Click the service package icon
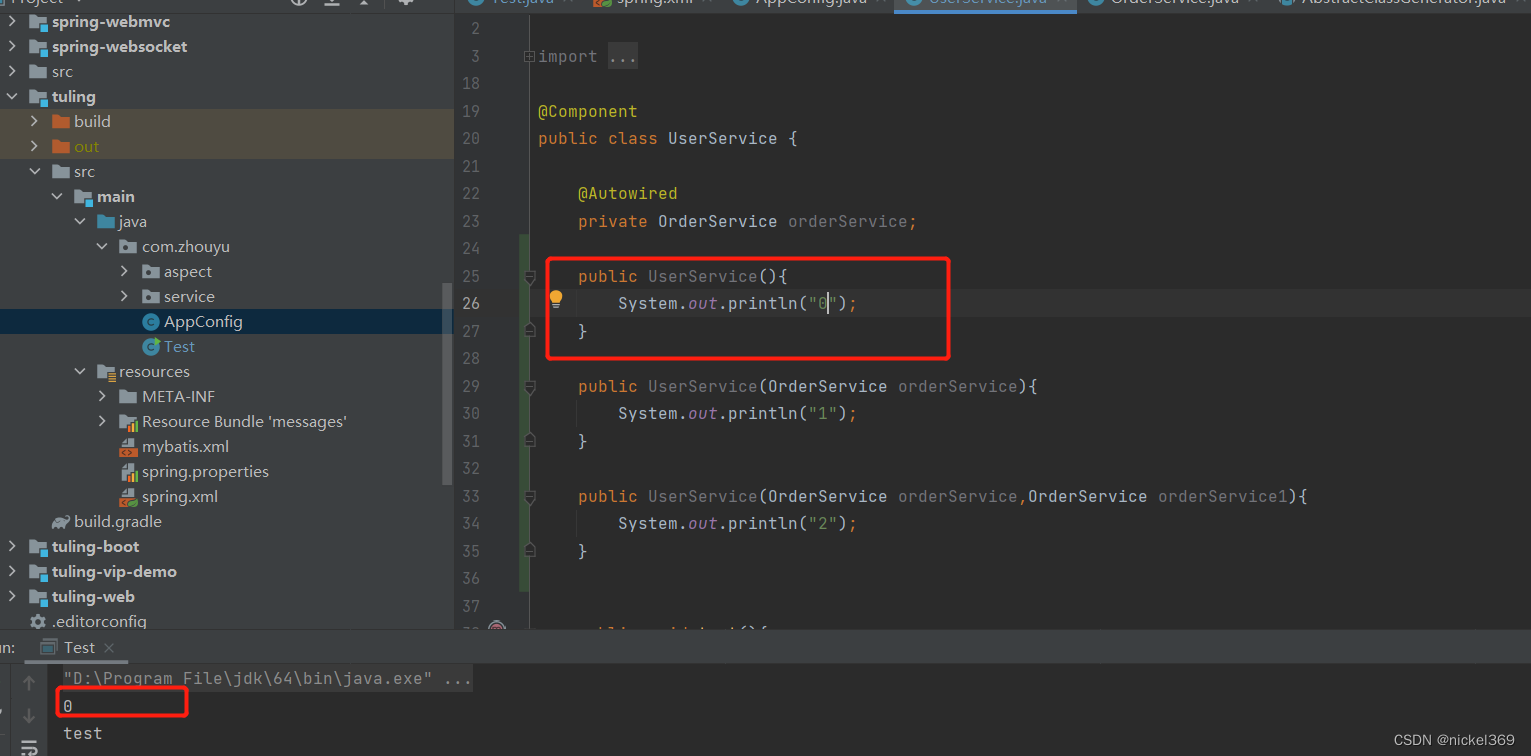The image size is (1531, 756). click(151, 297)
